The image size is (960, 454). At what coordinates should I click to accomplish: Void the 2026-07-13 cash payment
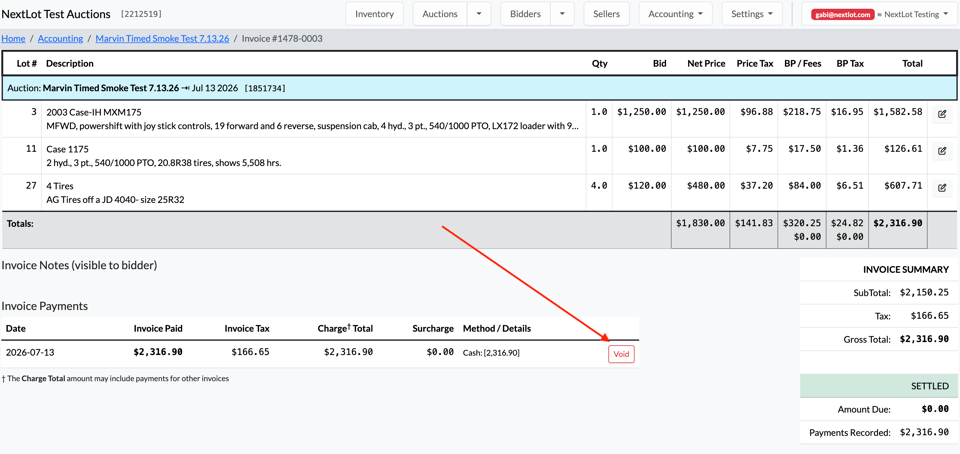click(621, 354)
